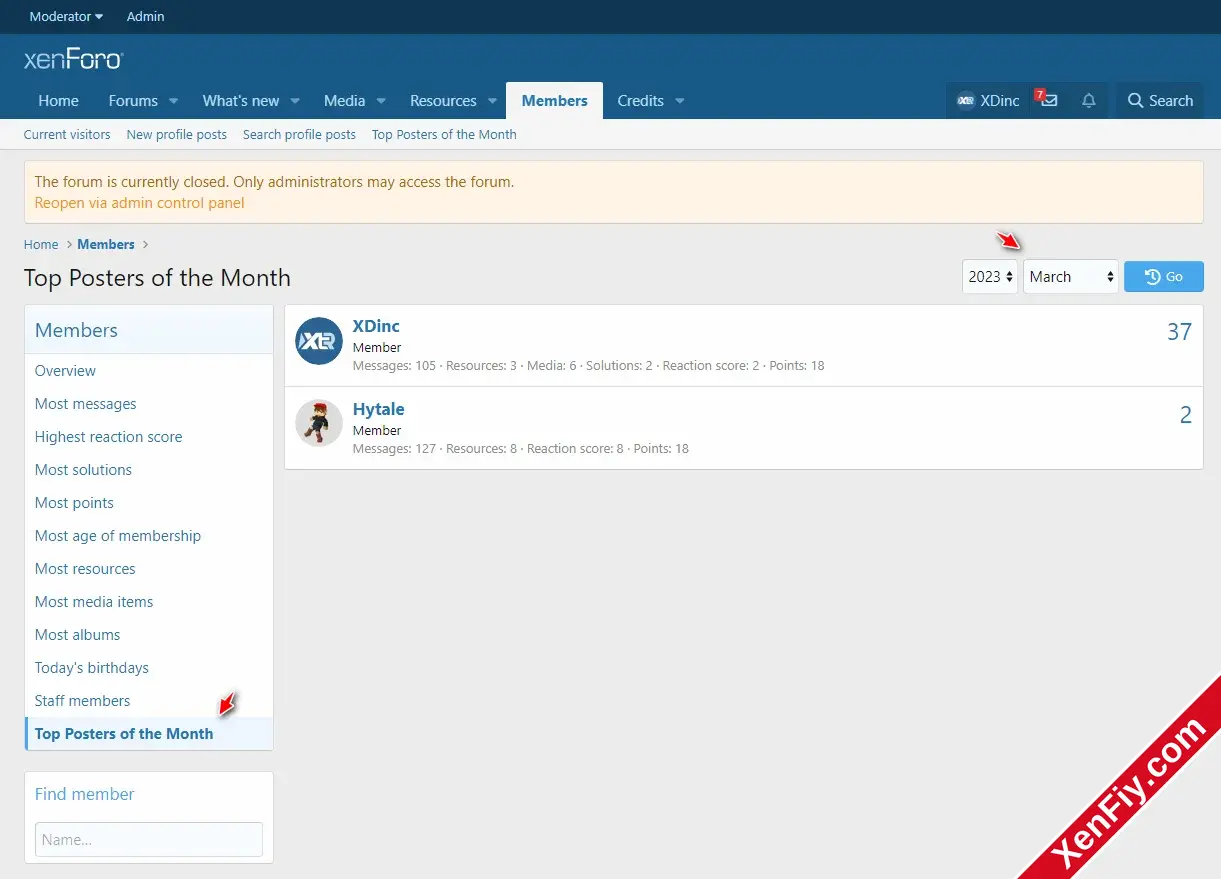
Task: Open the conversations inbox envelope icon
Action: (x=1047, y=100)
